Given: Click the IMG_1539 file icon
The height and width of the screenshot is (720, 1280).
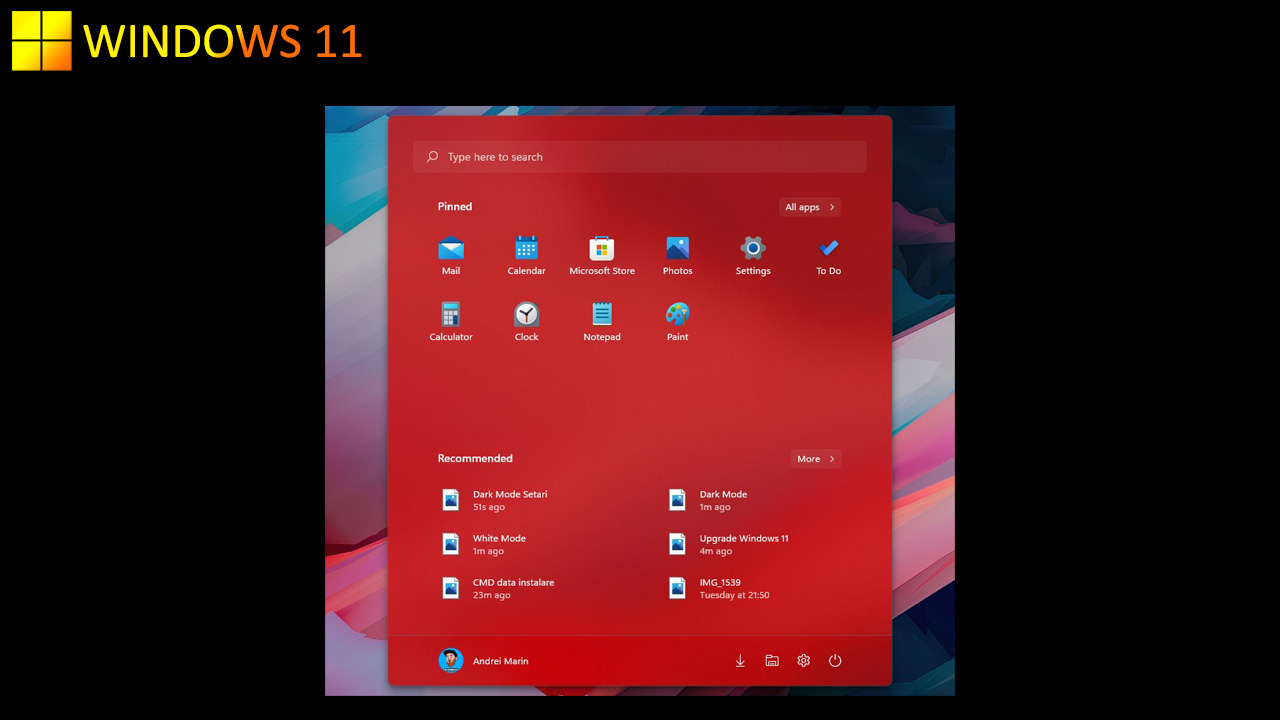Looking at the screenshot, I should pos(677,588).
